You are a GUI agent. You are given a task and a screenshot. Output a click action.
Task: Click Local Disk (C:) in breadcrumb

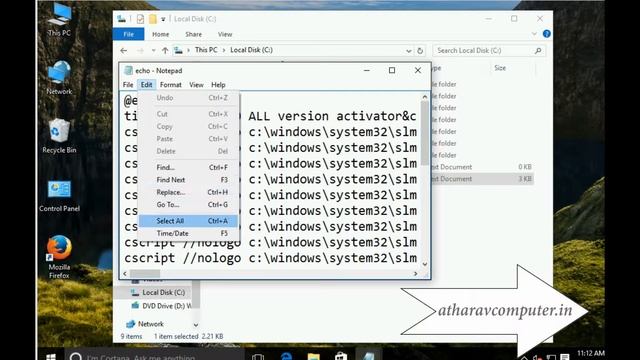click(x=251, y=50)
